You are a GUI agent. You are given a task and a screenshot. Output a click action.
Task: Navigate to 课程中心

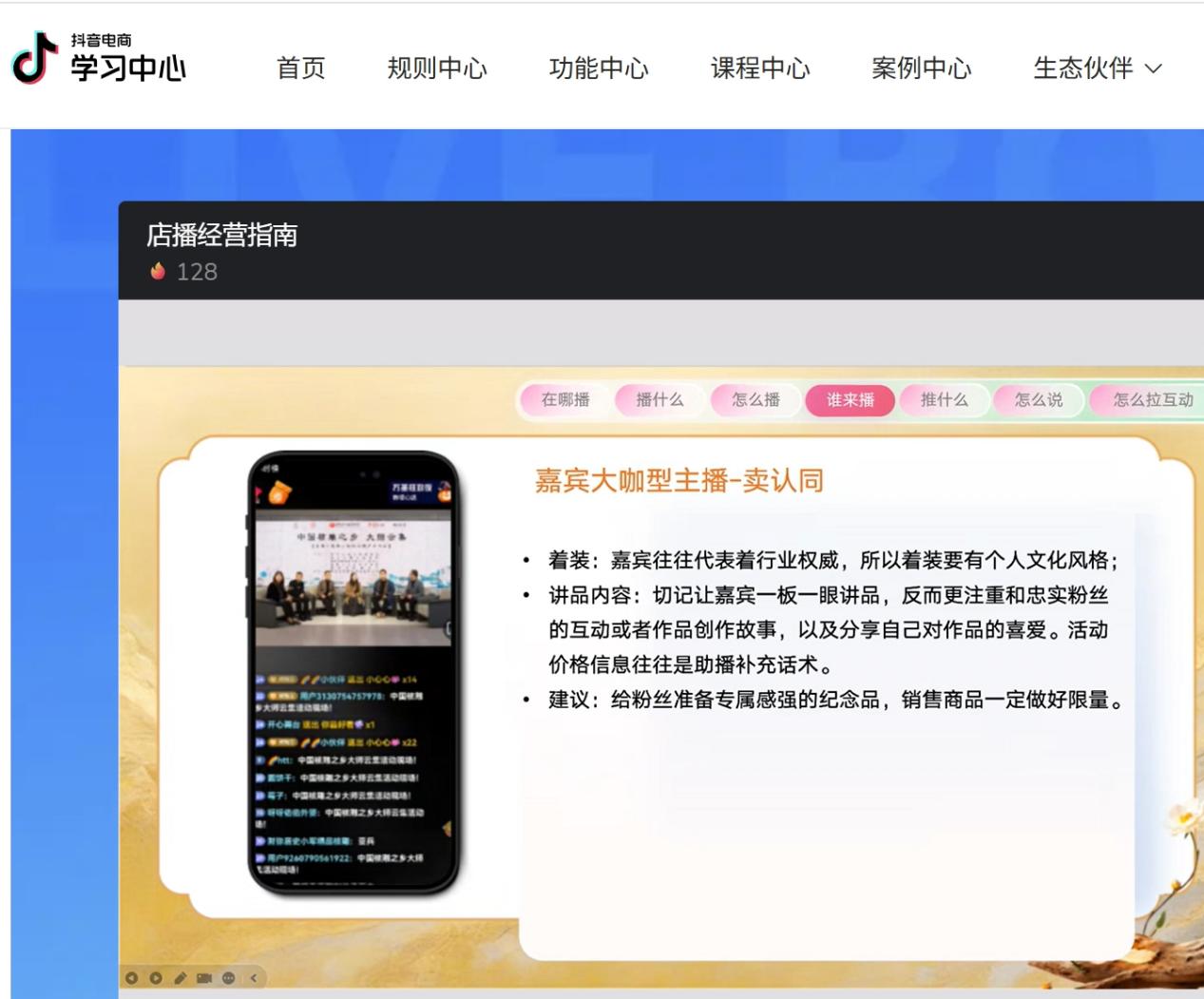point(759,67)
